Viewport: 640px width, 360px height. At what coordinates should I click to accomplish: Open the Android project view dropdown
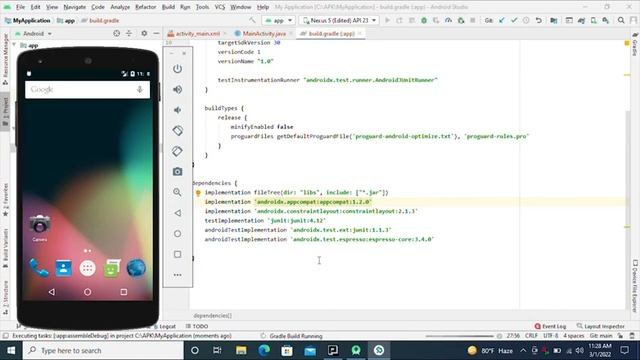pos(33,33)
